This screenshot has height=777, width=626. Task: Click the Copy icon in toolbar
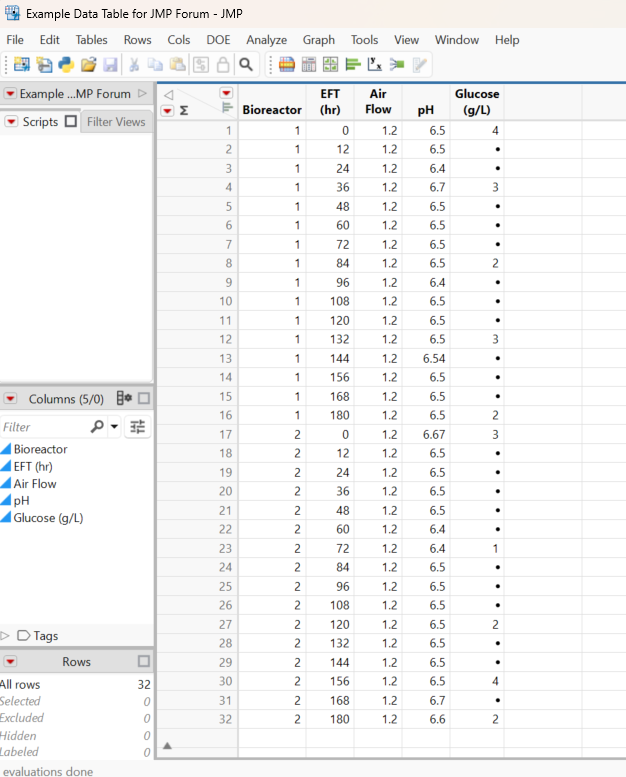click(156, 64)
